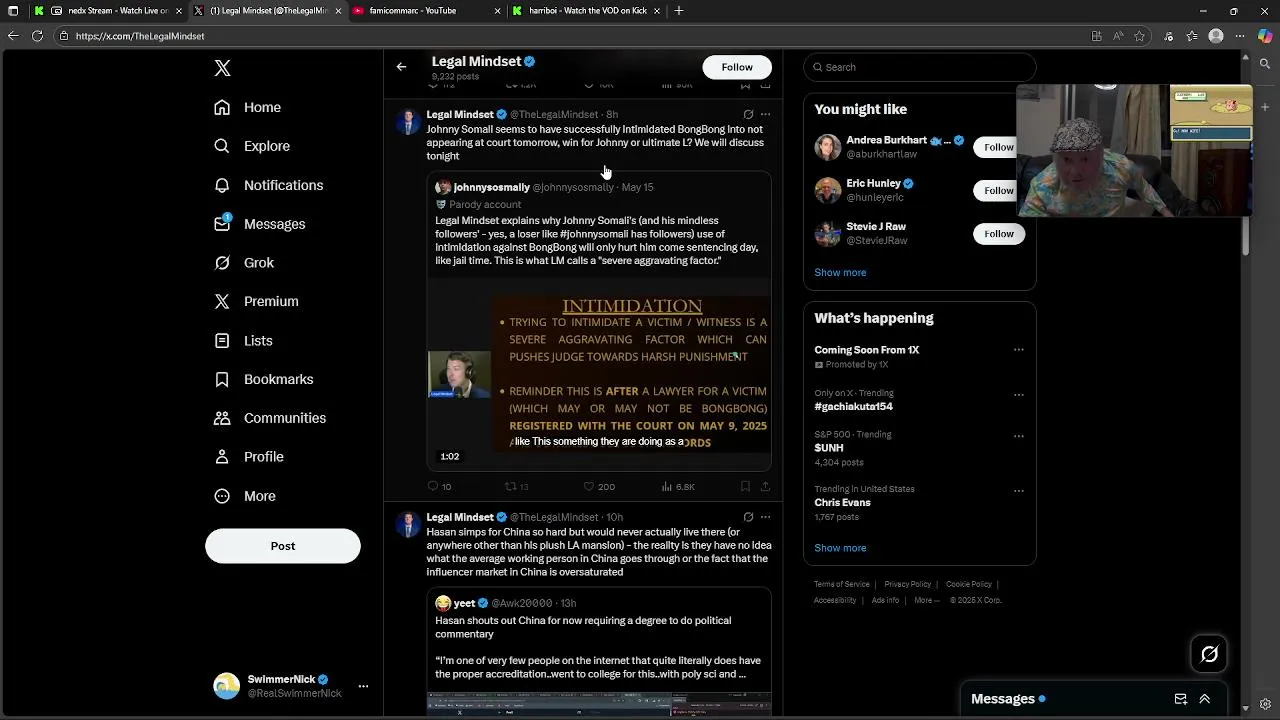
Task: Expand the Messages drawer
Action: (x=1204, y=699)
